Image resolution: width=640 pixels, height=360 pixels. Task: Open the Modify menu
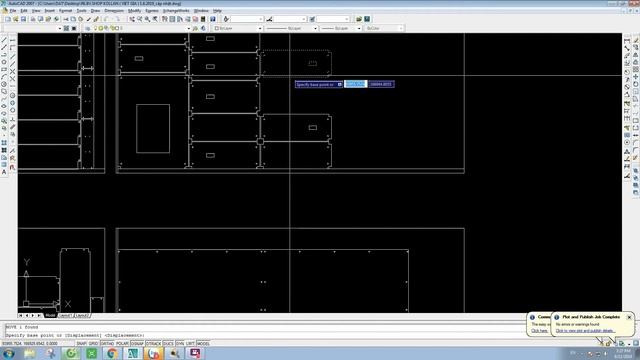tap(134, 11)
